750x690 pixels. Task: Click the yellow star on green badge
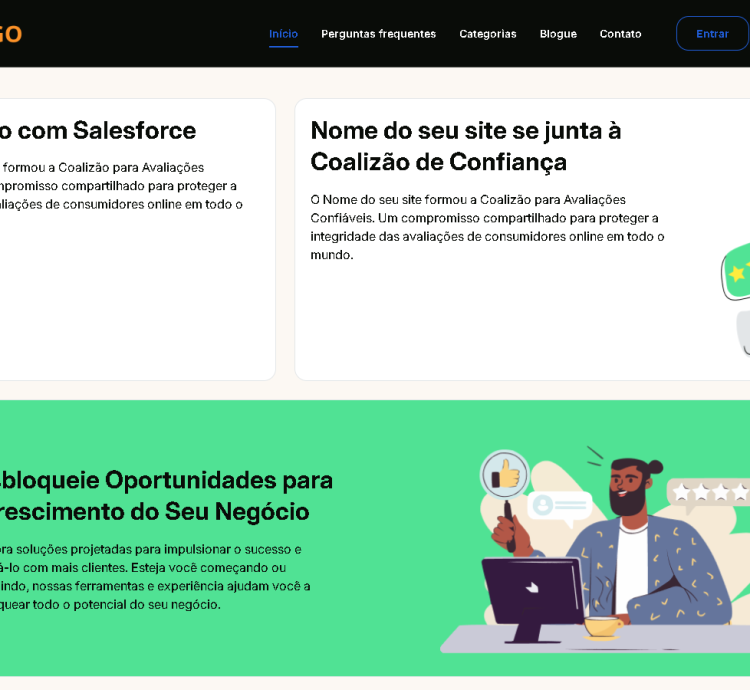coord(738,271)
